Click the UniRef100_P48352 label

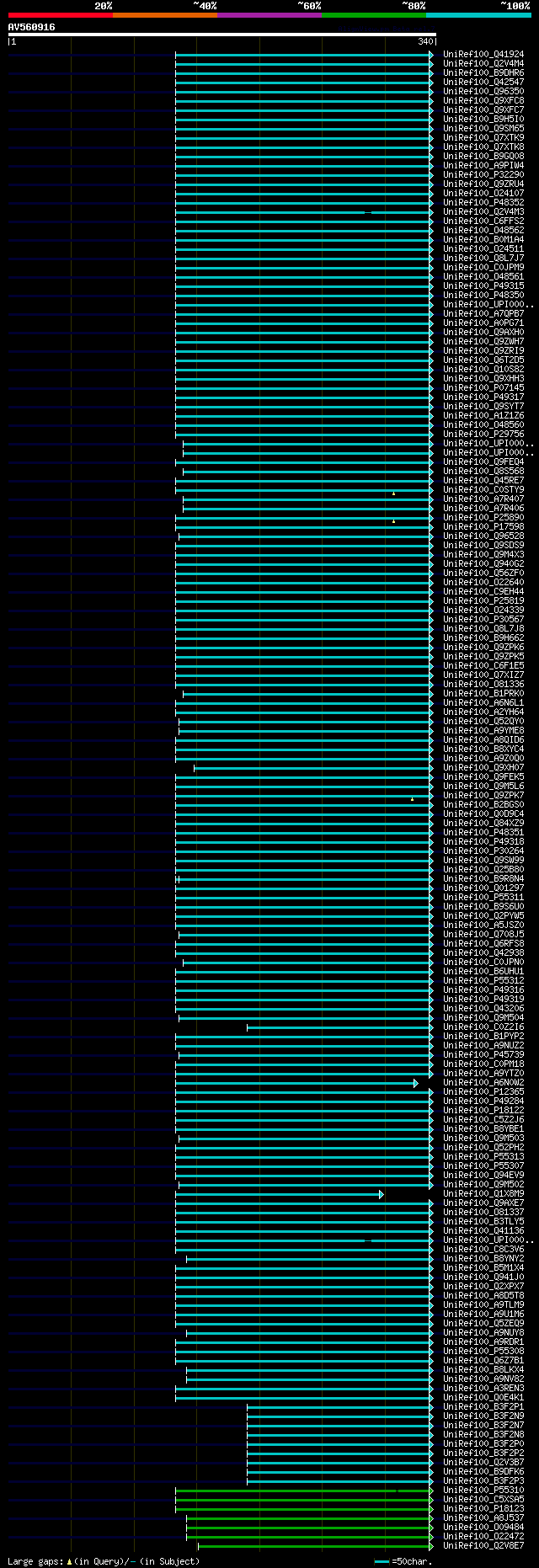483,202
